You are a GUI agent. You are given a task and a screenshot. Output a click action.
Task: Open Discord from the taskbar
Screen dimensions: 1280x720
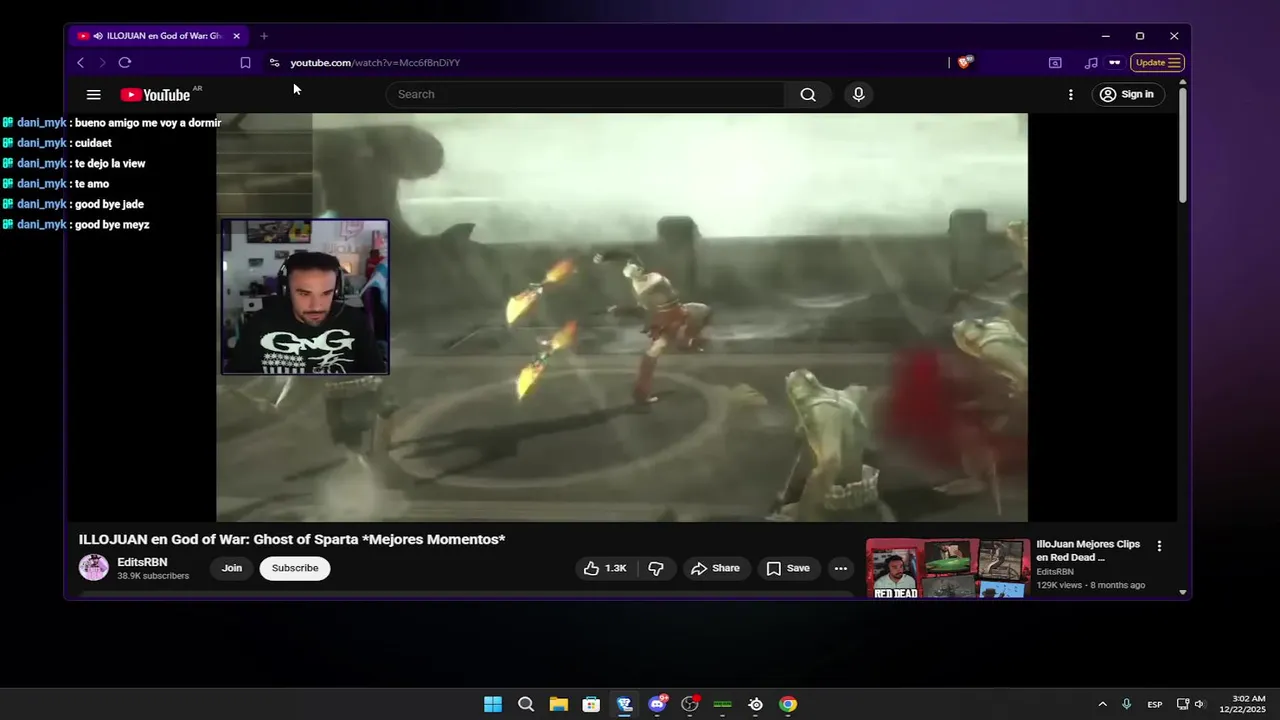click(657, 704)
